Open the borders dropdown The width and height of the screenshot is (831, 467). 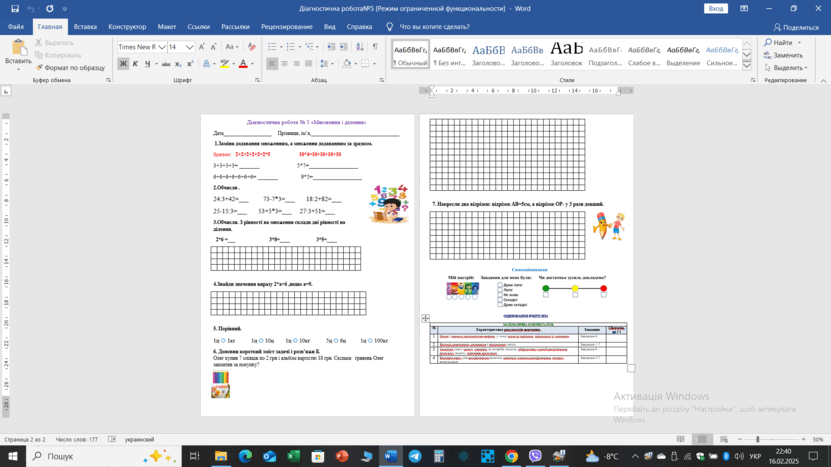pyautogui.click(x=374, y=64)
